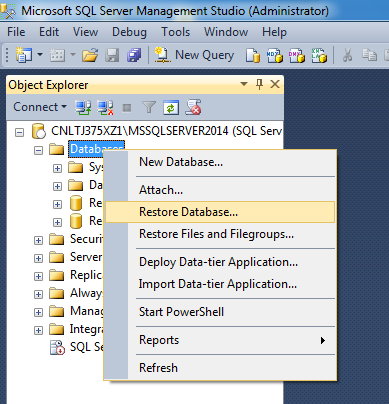Click the Filter funnel icon
Screen dimensions: 389x404
[x=149, y=108]
